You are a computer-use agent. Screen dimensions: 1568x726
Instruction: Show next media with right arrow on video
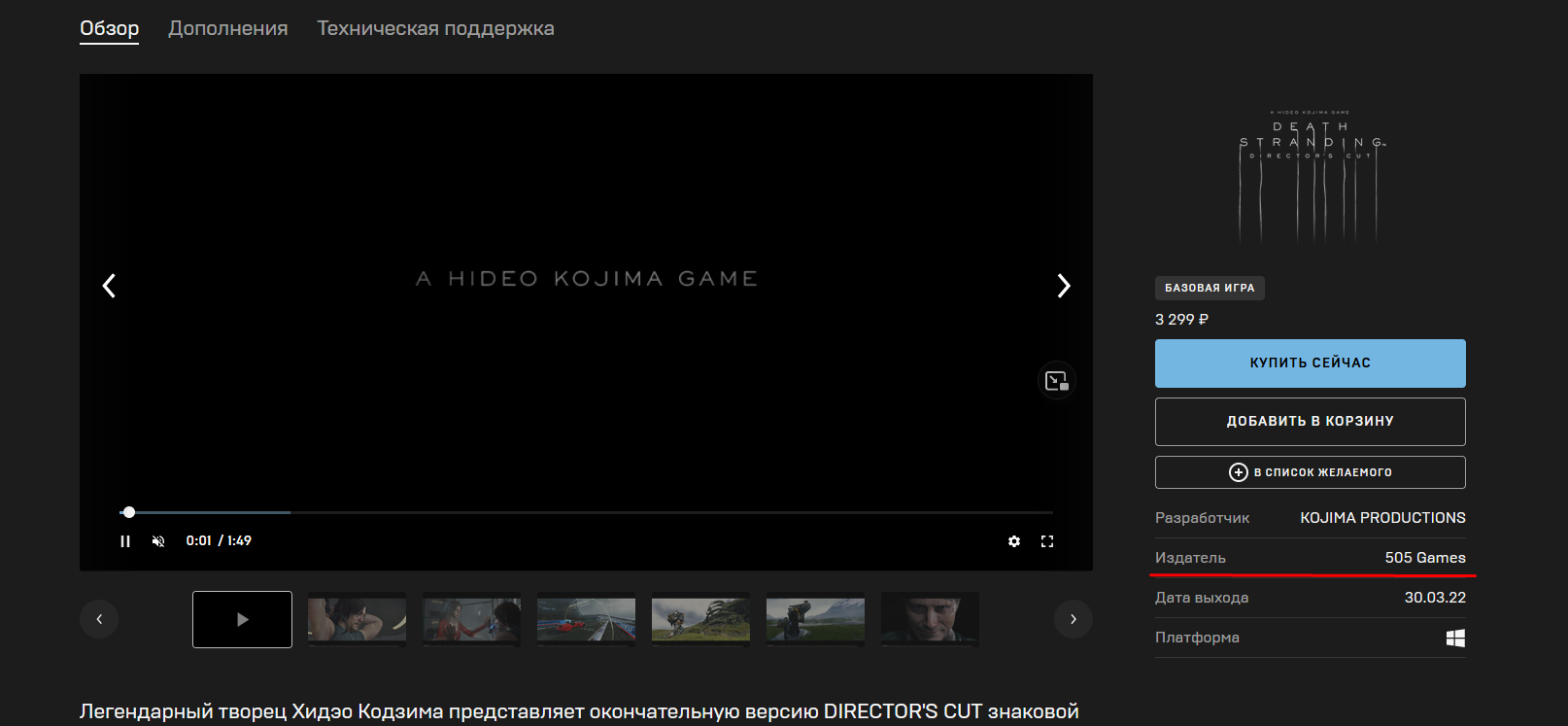click(x=1064, y=285)
